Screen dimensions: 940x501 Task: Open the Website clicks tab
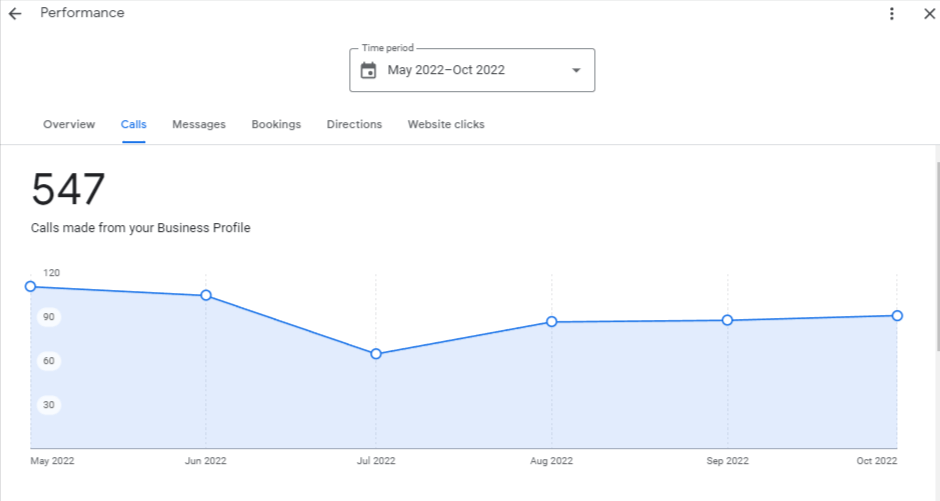click(x=445, y=125)
